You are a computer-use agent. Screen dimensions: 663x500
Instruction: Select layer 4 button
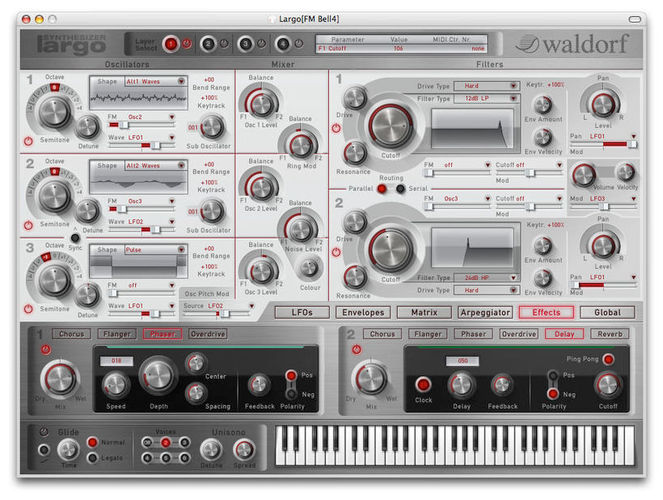click(x=283, y=44)
